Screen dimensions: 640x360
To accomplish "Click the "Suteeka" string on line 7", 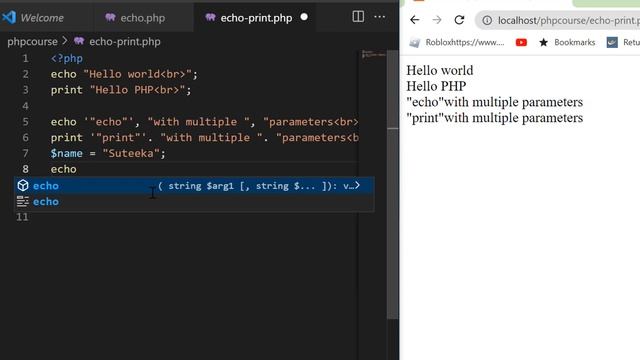I will (131, 153).
